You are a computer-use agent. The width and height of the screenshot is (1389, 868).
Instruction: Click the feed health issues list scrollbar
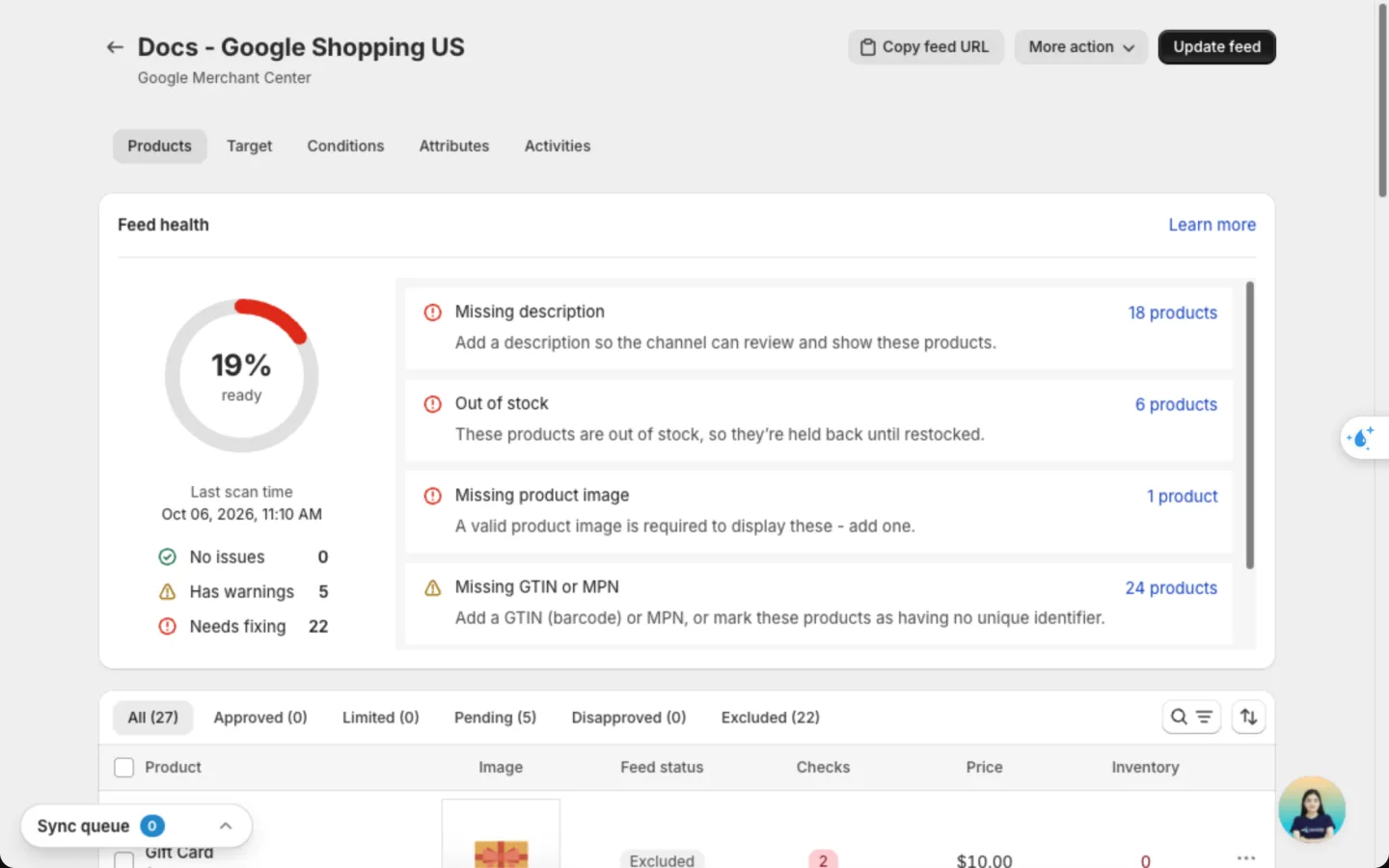[x=1250, y=424]
